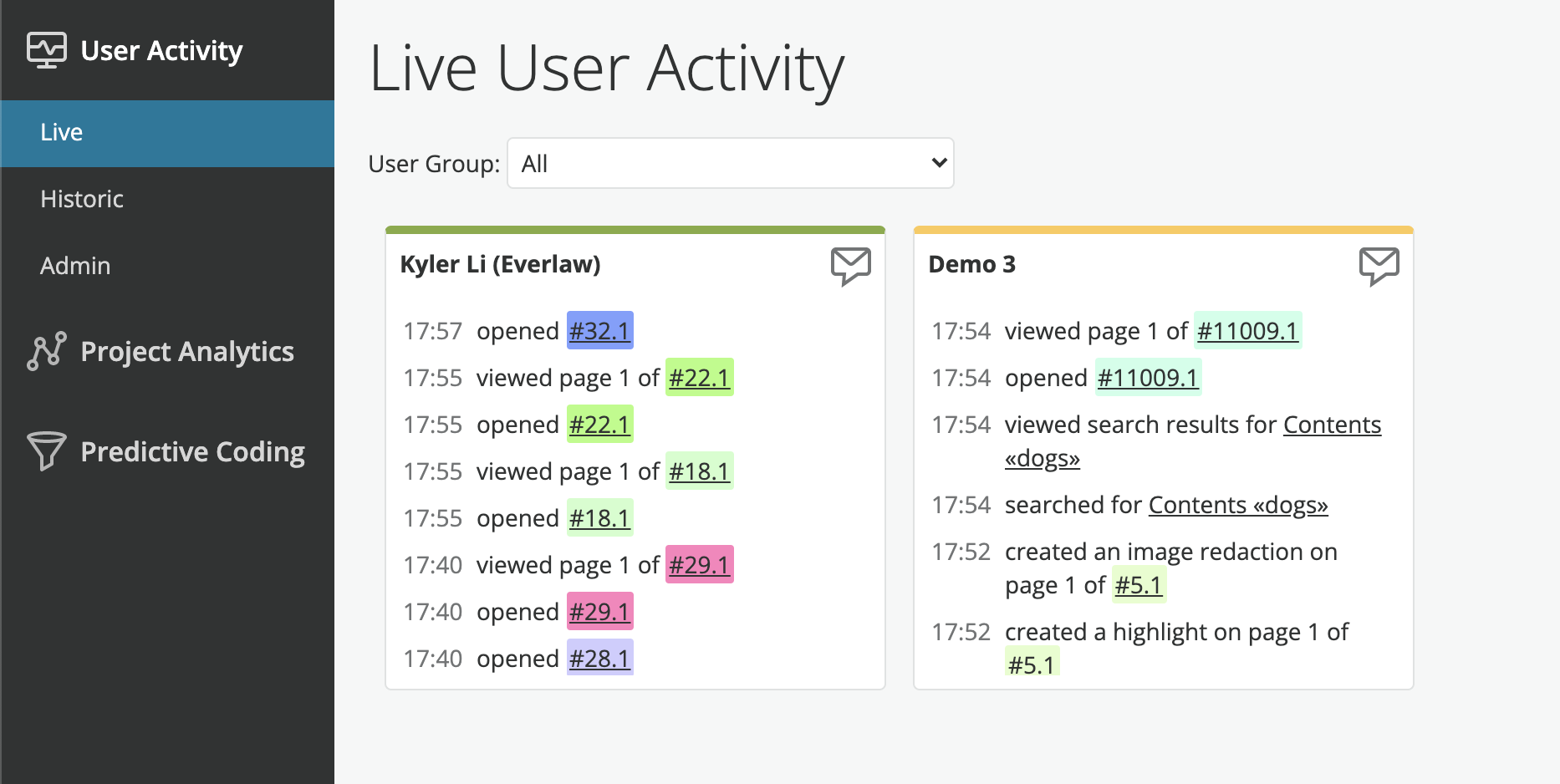Message Demo 3 via envelope icon

tap(1379, 267)
